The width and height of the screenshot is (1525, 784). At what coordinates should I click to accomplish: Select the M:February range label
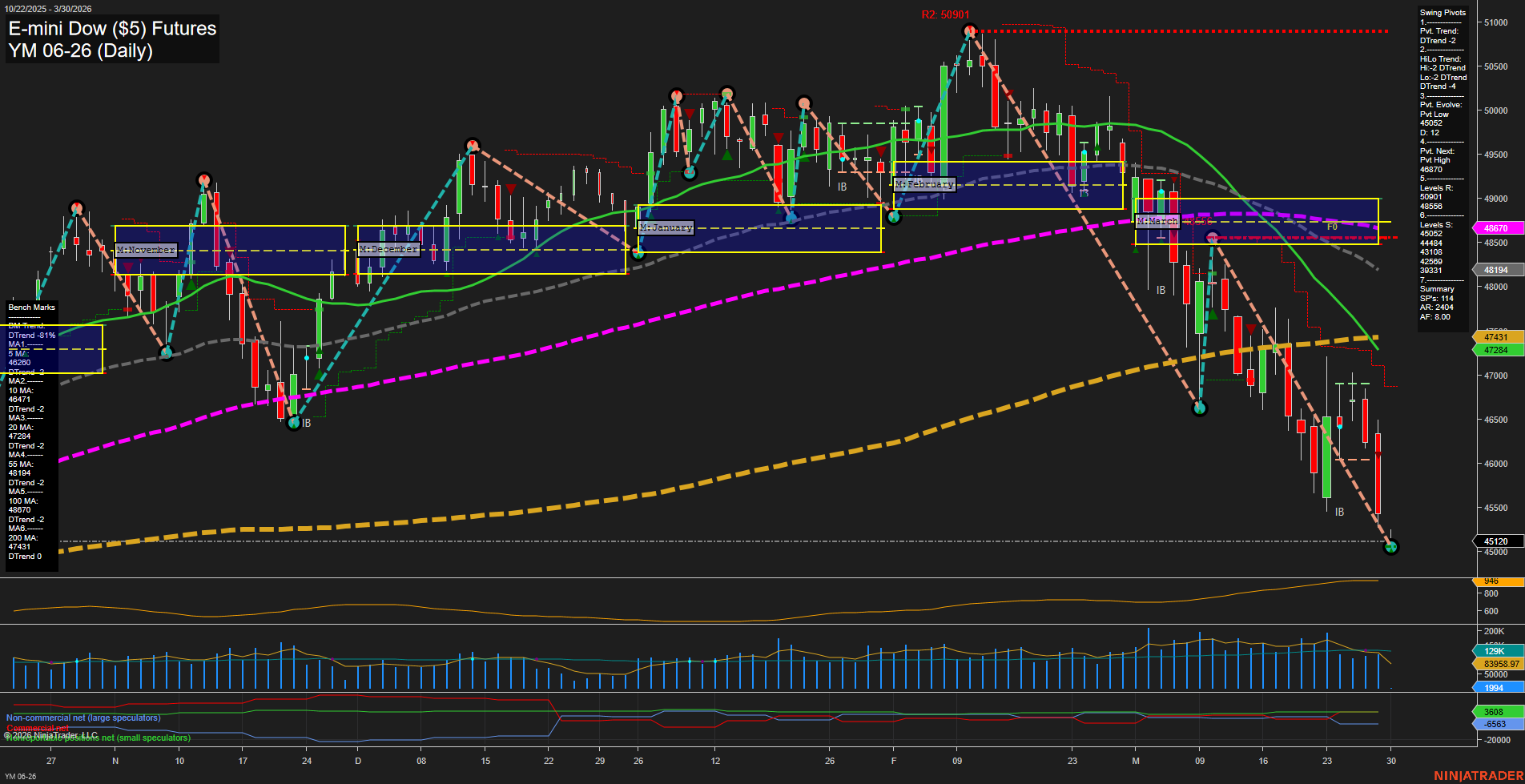click(925, 184)
